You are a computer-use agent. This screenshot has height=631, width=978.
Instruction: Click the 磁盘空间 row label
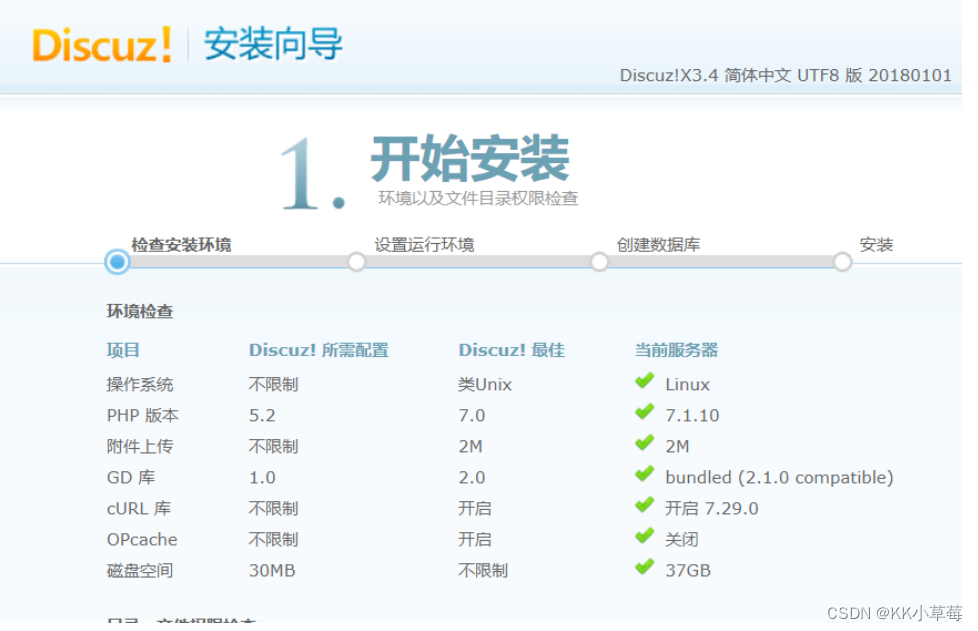pyautogui.click(x=140, y=571)
